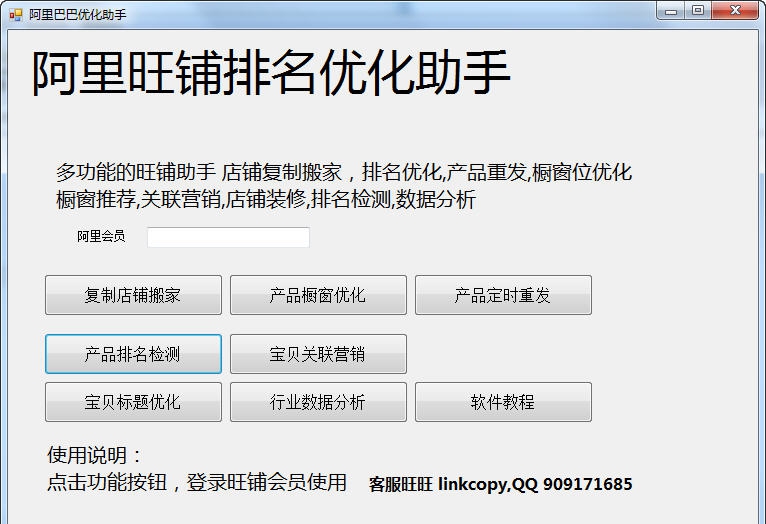The width and height of the screenshot is (766, 524).
Task: Click the 橱窗推荐,关联营销 description line
Action: click(266, 199)
